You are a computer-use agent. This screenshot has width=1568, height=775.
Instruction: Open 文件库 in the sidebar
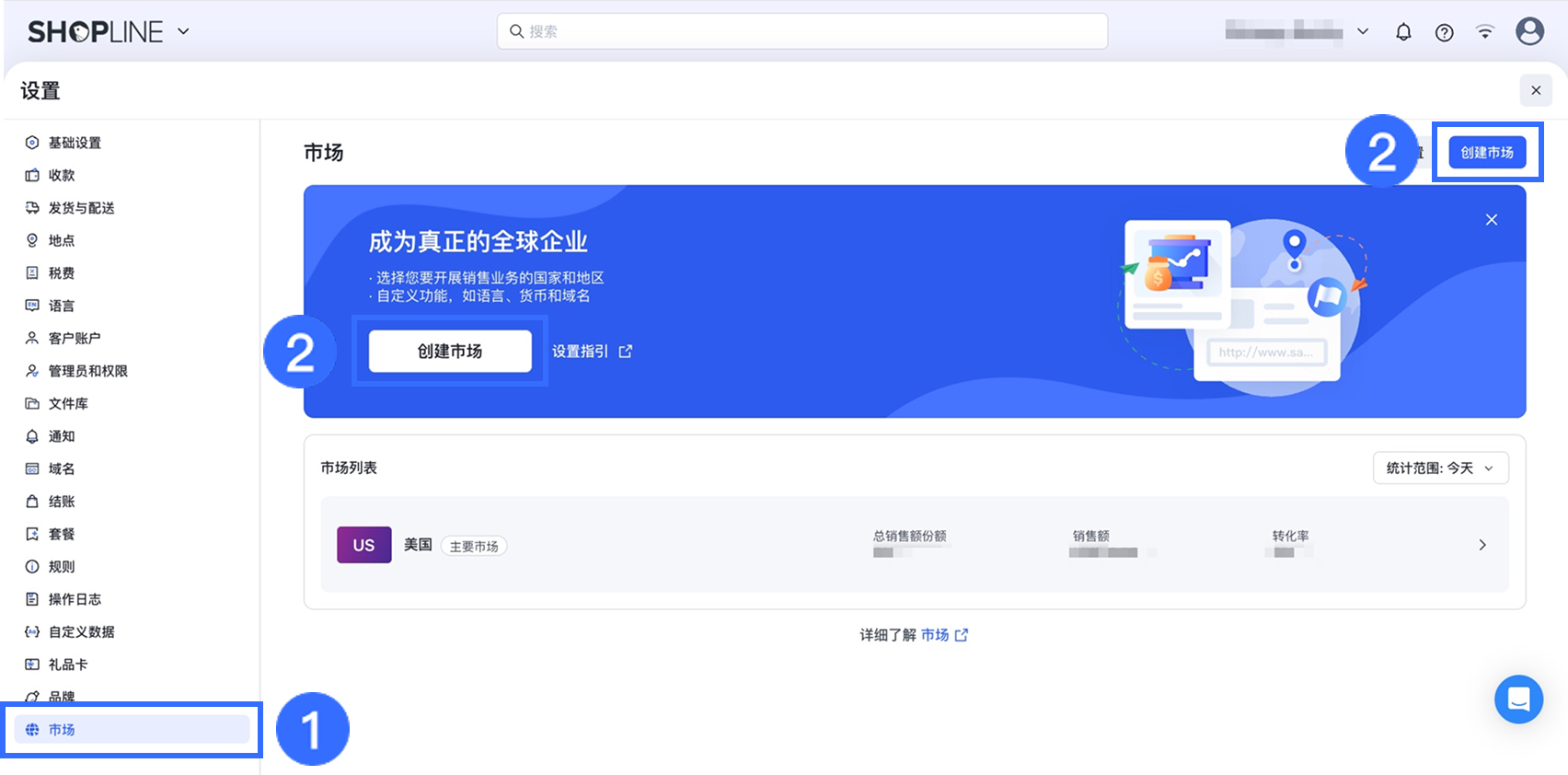pyautogui.click(x=133, y=403)
